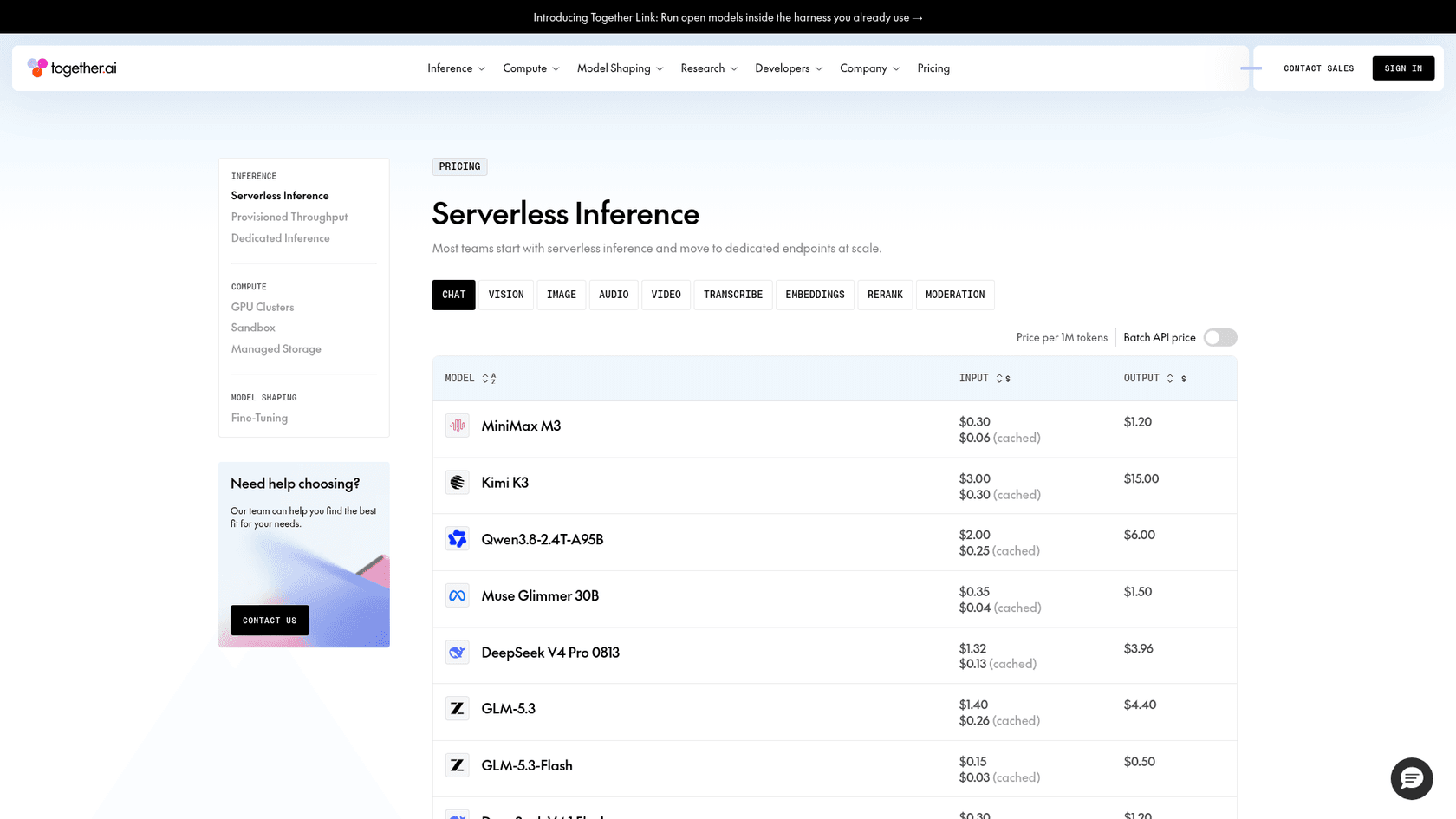This screenshot has width=1456, height=819.
Task: Open GPU Clusters in sidebar
Action: point(263,307)
